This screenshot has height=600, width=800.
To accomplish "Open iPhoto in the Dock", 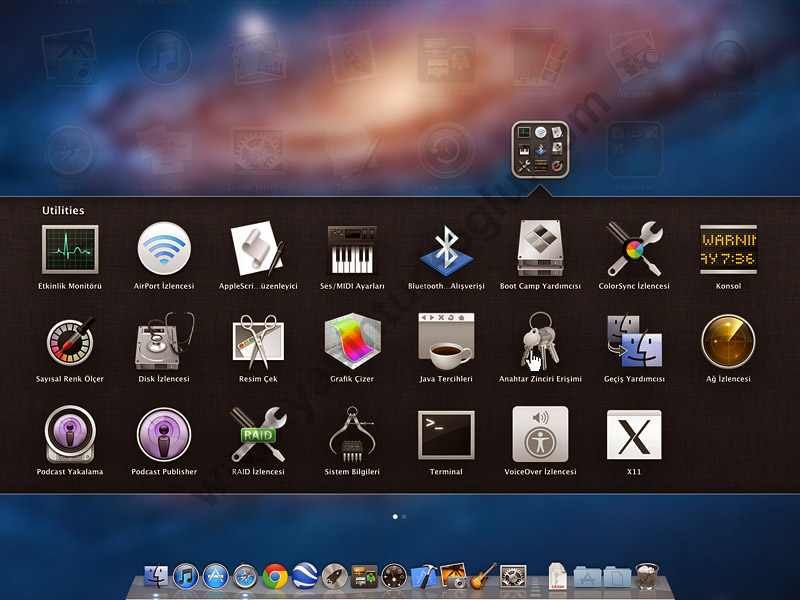I will pyautogui.click(x=454, y=577).
